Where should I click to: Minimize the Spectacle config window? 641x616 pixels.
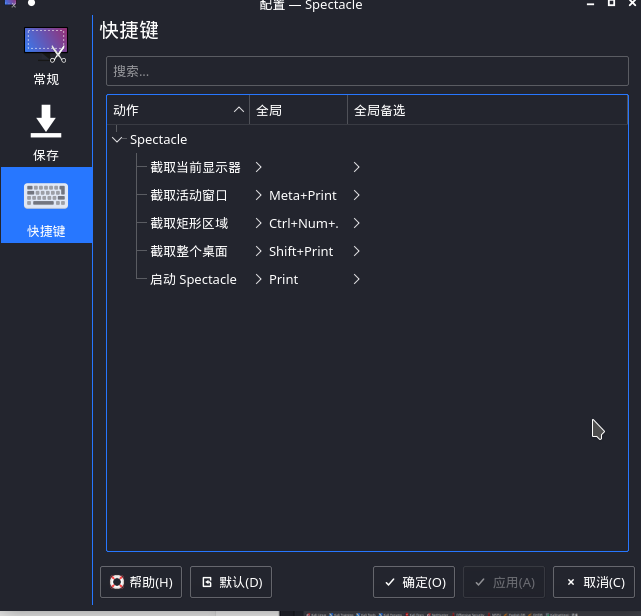point(590,3)
